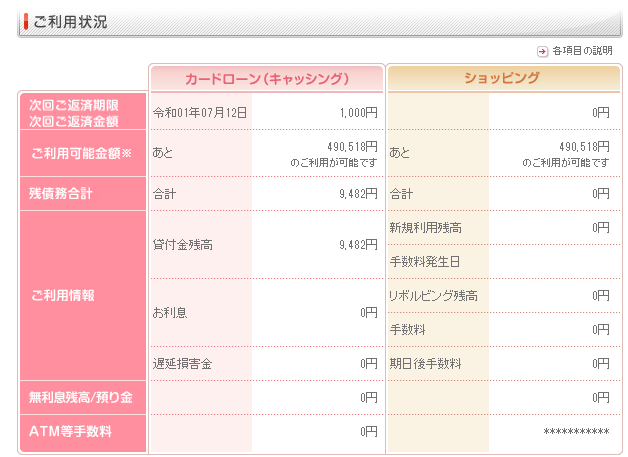Click the 新規利用残高 label
Image resolution: width=628 pixels, height=457 pixels.
pos(425,227)
